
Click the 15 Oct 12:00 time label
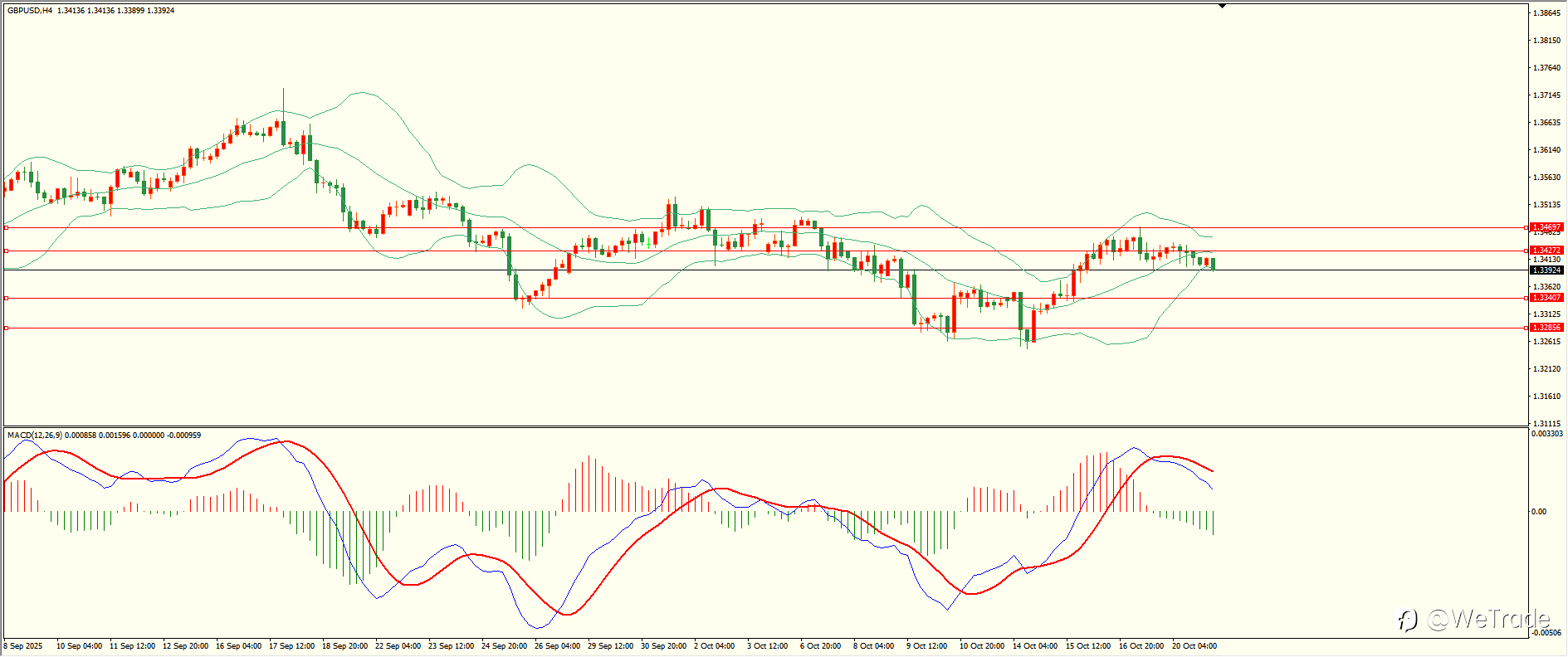tap(1088, 646)
